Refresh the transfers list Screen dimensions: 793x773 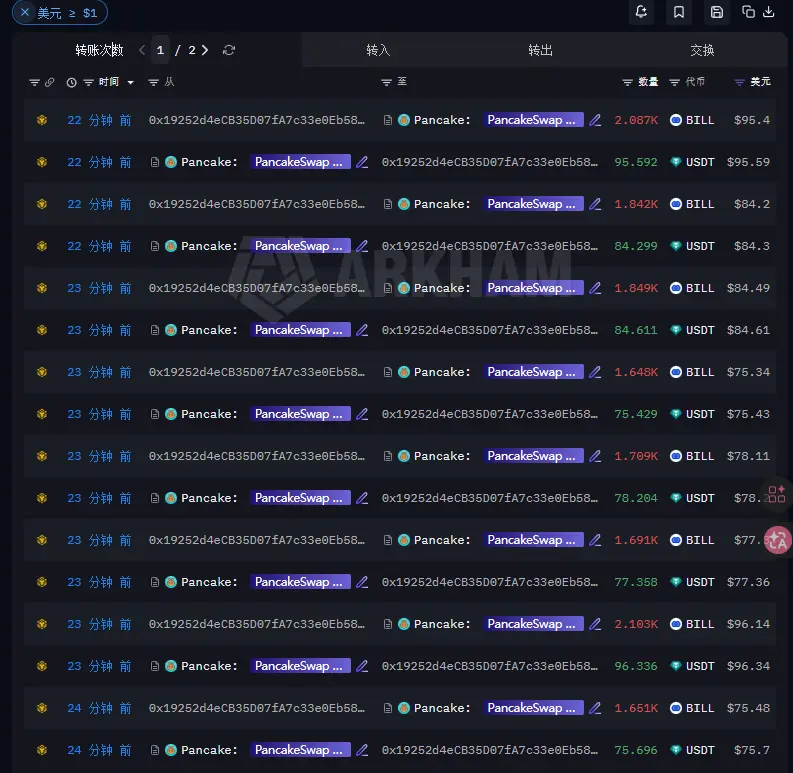229,50
